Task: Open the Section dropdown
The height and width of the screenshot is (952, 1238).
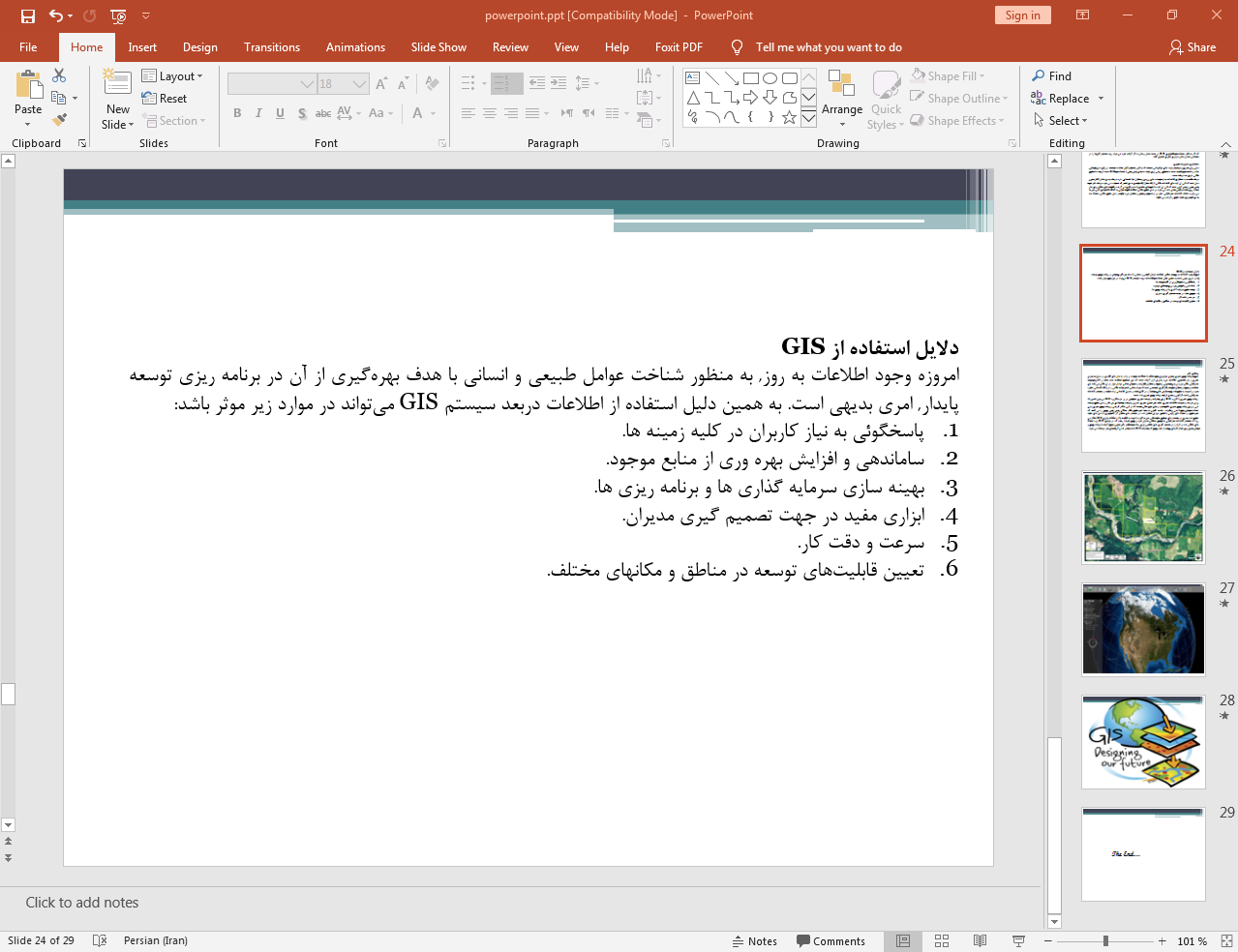Action: 174,121
